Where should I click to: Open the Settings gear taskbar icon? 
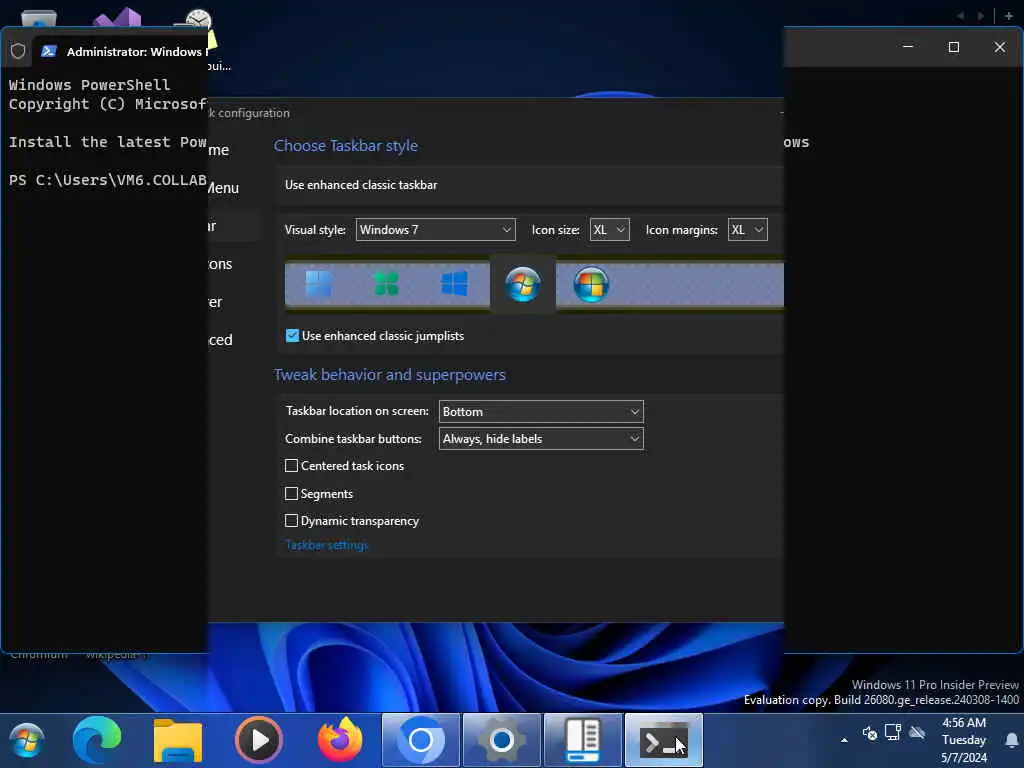[x=502, y=741]
